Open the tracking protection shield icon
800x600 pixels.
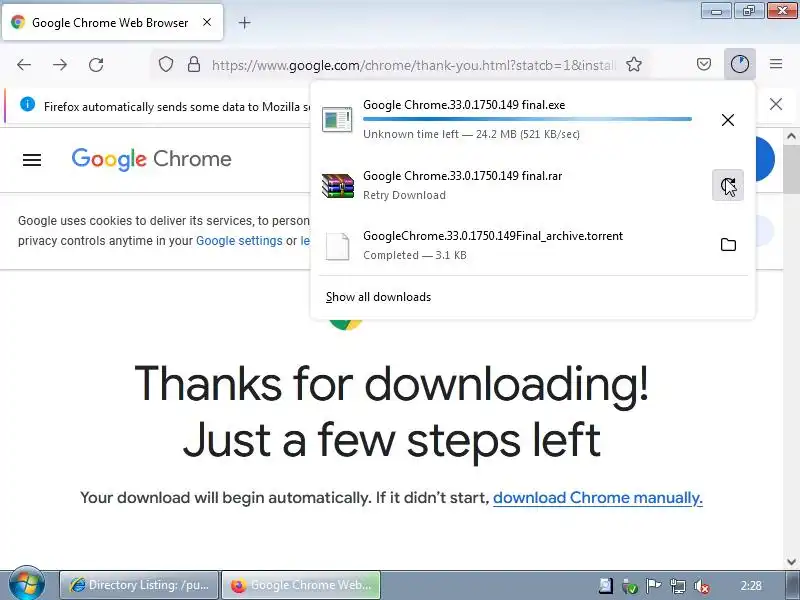click(166, 65)
